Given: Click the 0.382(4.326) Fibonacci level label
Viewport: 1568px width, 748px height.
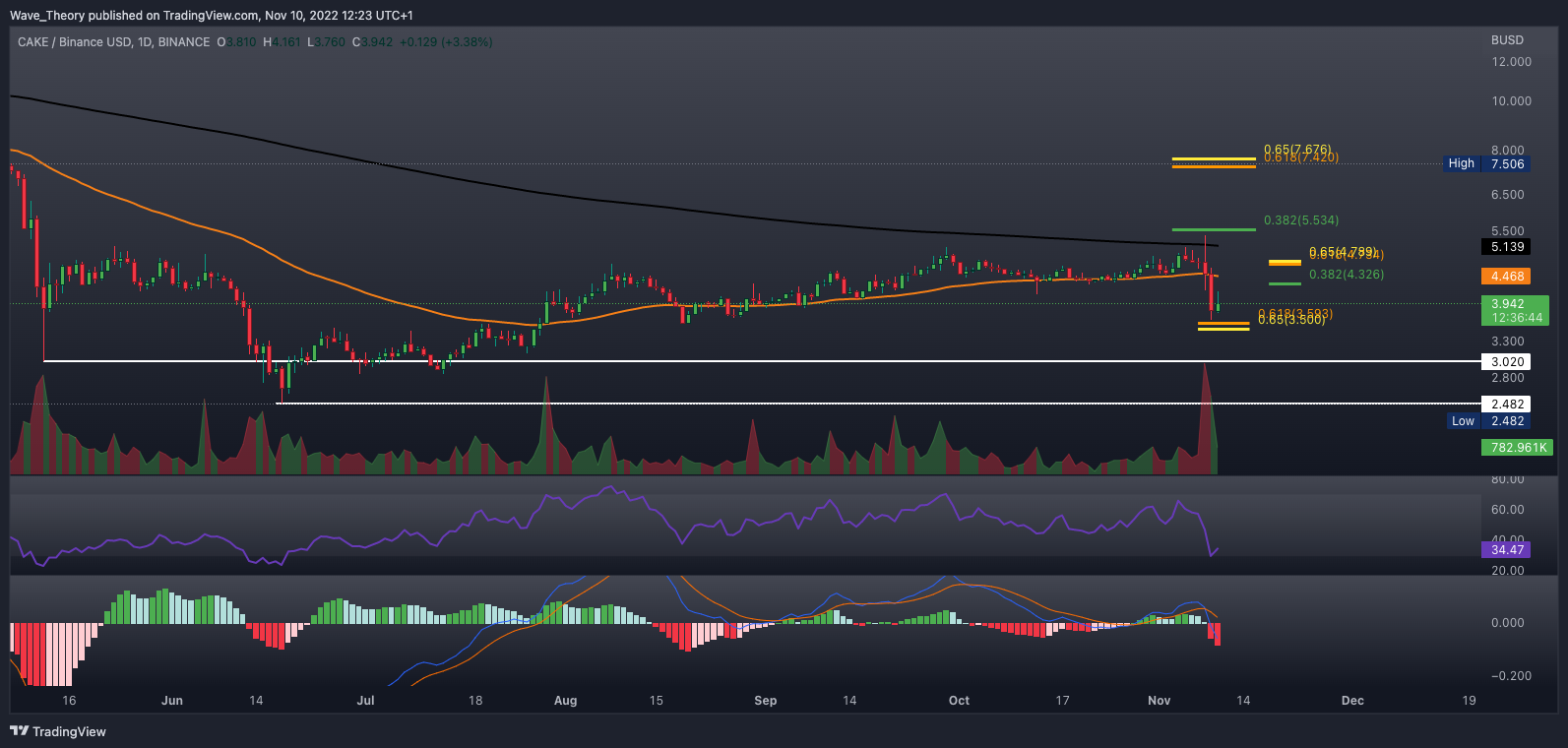Looking at the screenshot, I should (1346, 275).
